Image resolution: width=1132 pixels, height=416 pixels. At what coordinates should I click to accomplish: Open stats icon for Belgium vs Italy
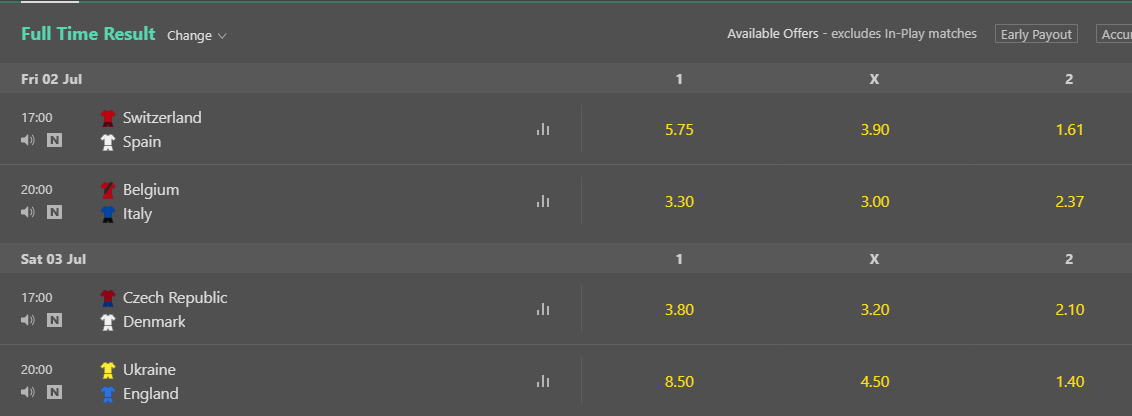click(543, 201)
